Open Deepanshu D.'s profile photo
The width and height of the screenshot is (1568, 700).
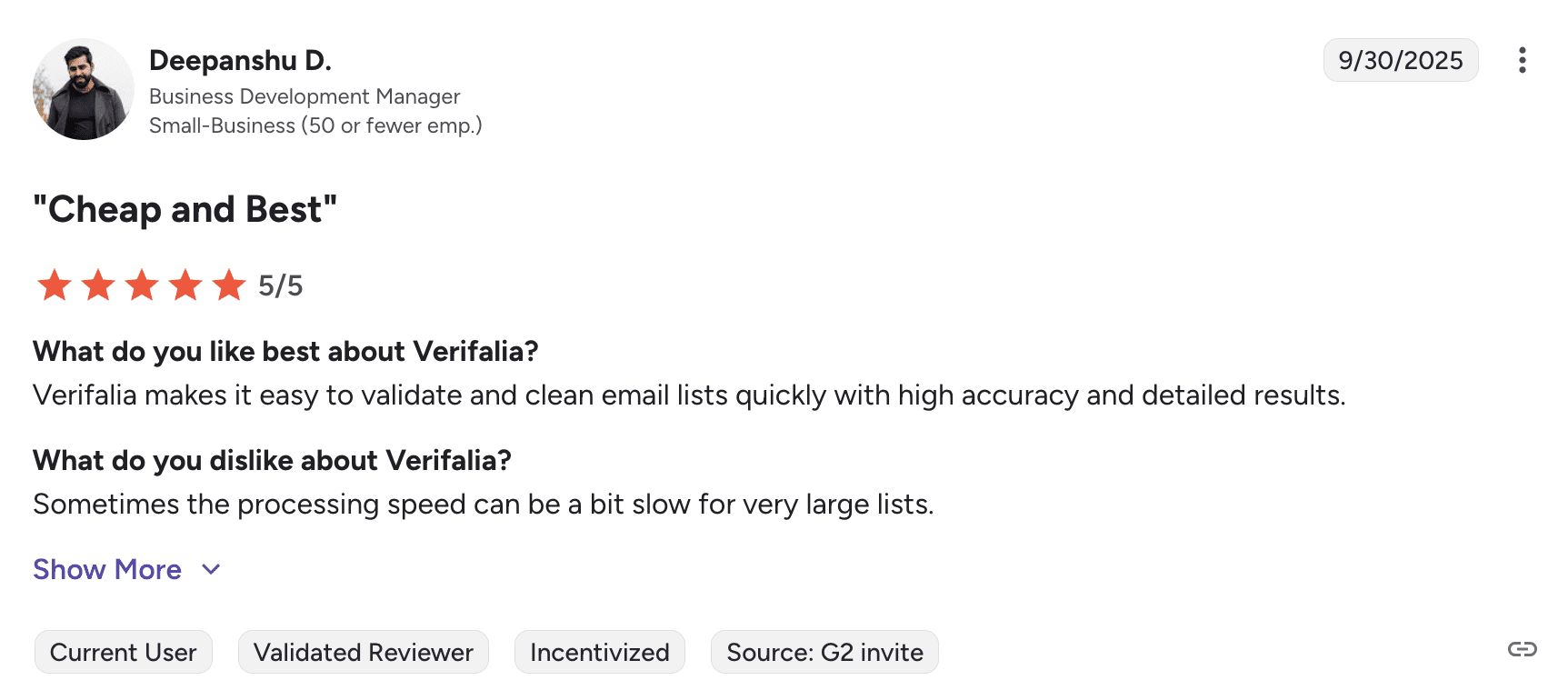coord(83,89)
